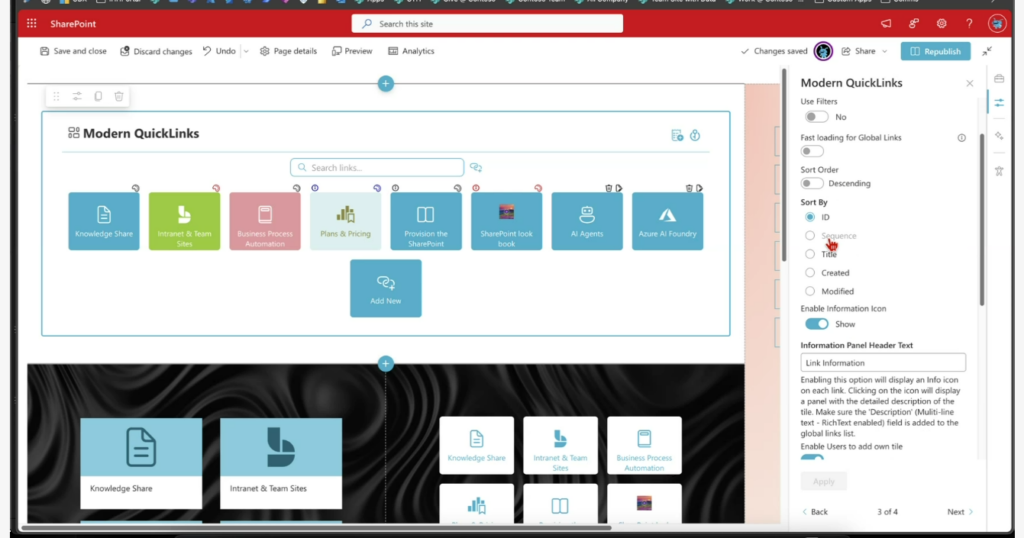Click the Republish button
Screen dimensions: 1024x538
click(935, 51)
